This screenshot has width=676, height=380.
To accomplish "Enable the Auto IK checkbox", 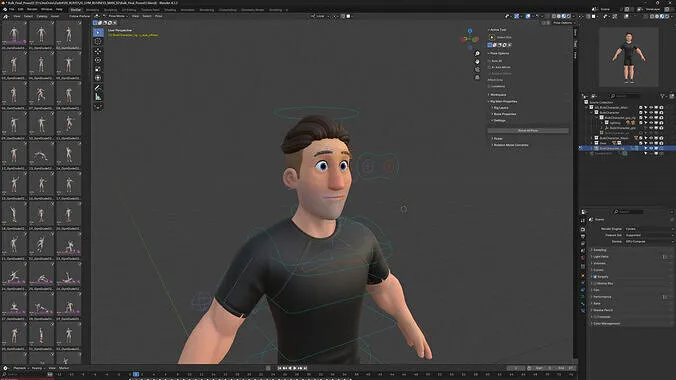I will [x=490, y=61].
